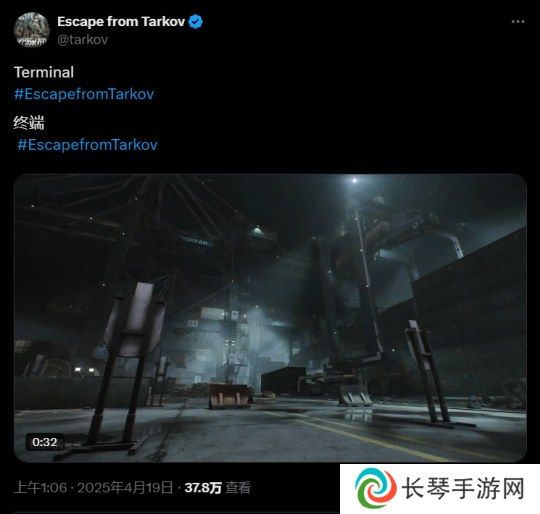Open the second #EscapefromTarkov hashtag below 终端

87,145
